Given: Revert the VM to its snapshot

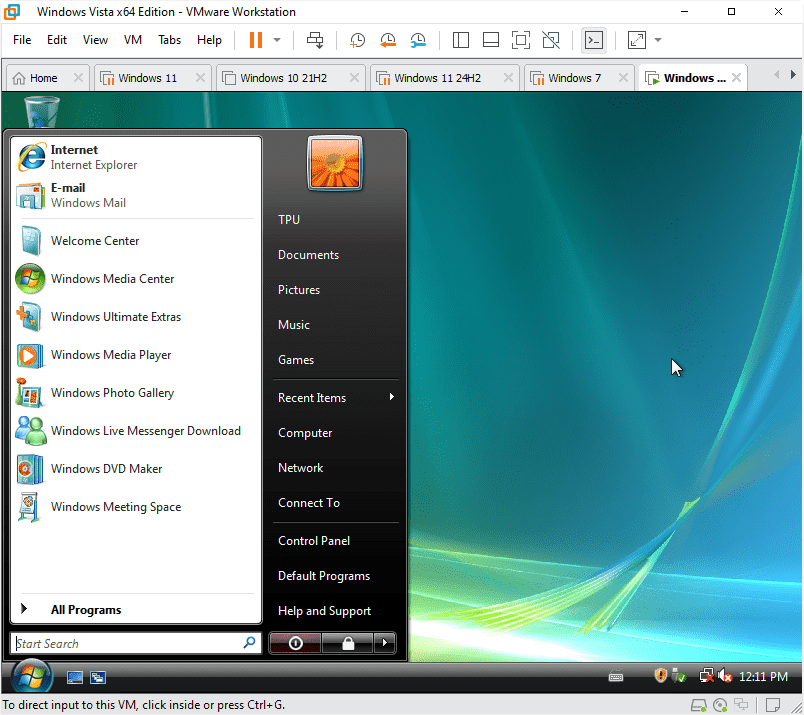Looking at the screenshot, I should (x=387, y=40).
